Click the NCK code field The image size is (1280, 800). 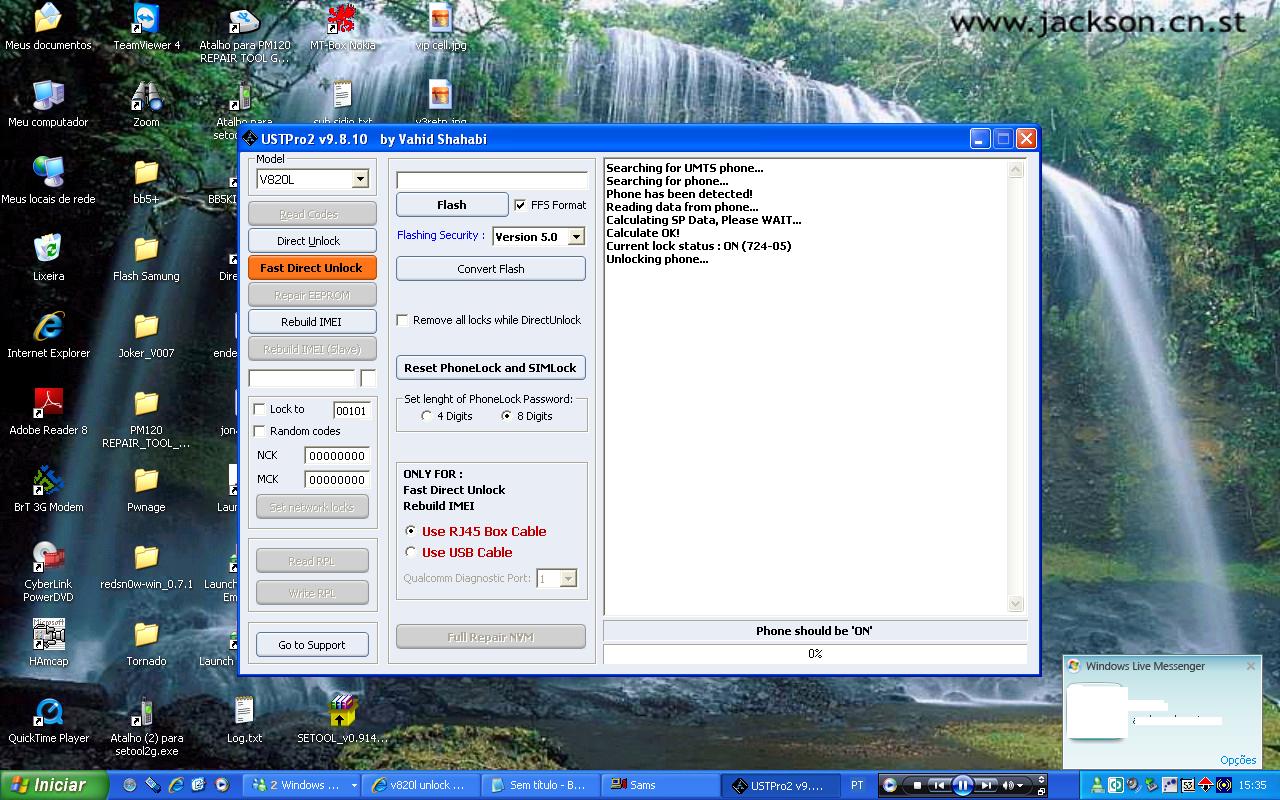(x=337, y=456)
